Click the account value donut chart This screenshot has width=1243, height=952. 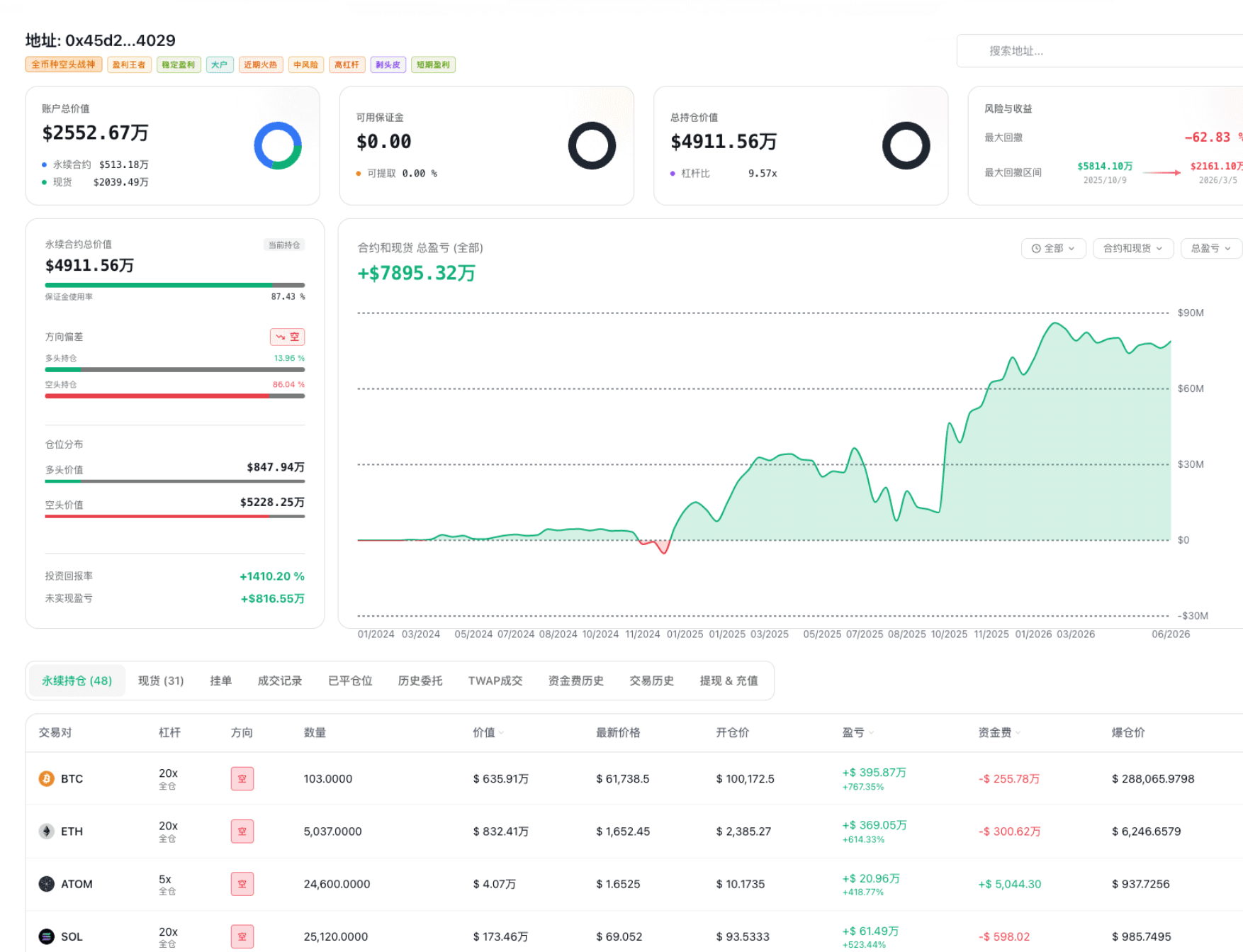point(278,145)
